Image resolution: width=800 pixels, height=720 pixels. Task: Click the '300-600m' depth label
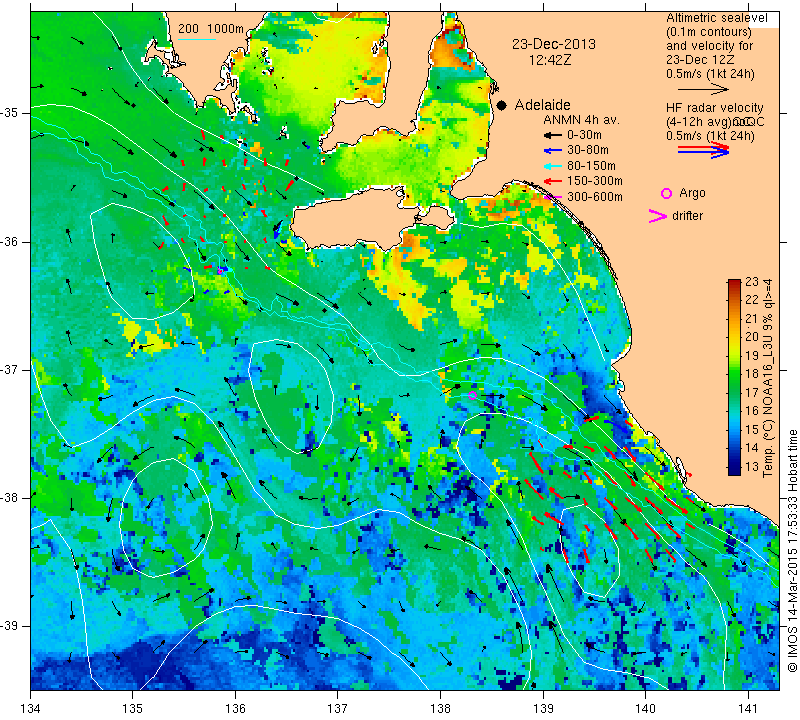pos(595,197)
